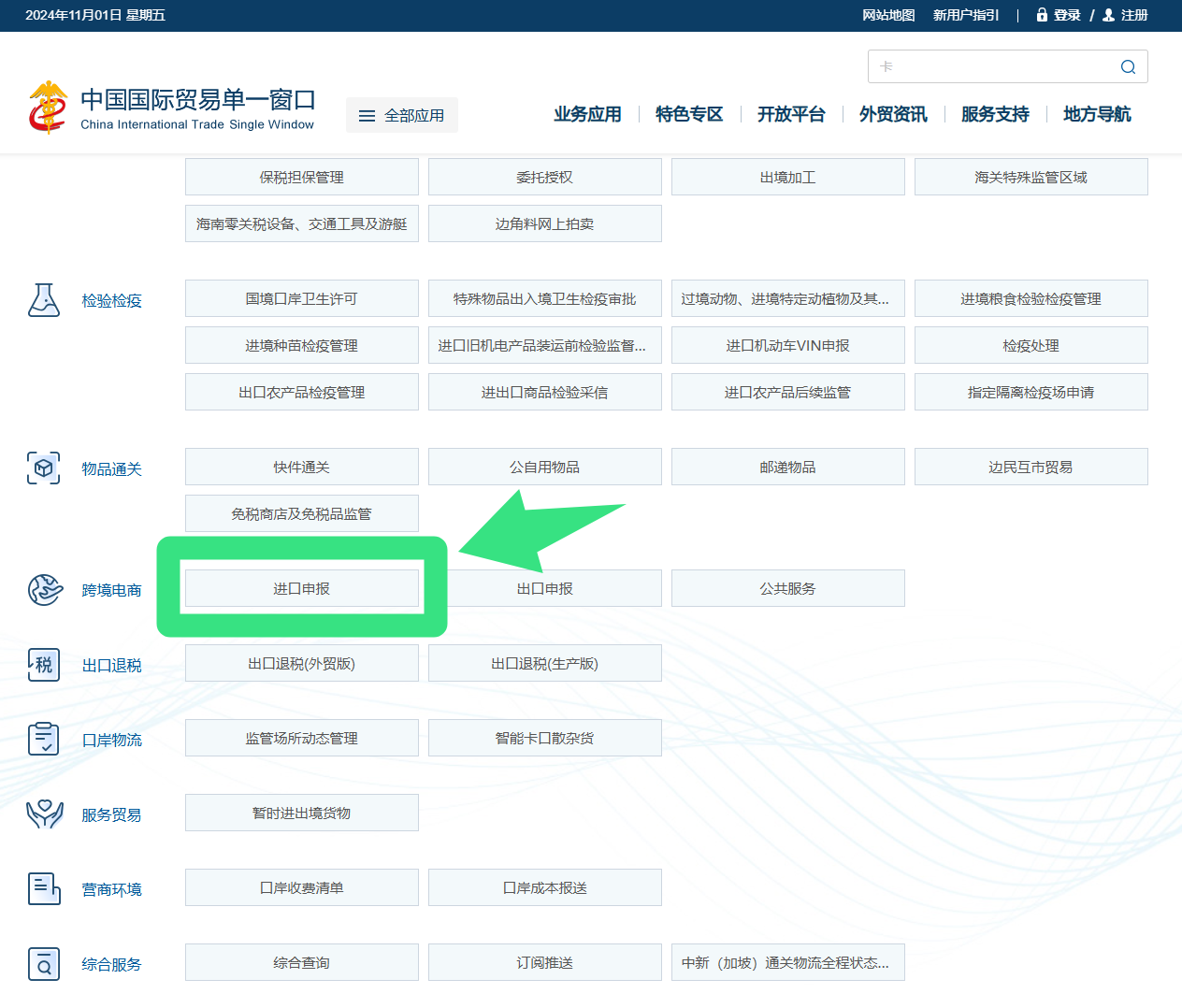Click the highlighted 进口申报 button

pyautogui.click(x=301, y=588)
